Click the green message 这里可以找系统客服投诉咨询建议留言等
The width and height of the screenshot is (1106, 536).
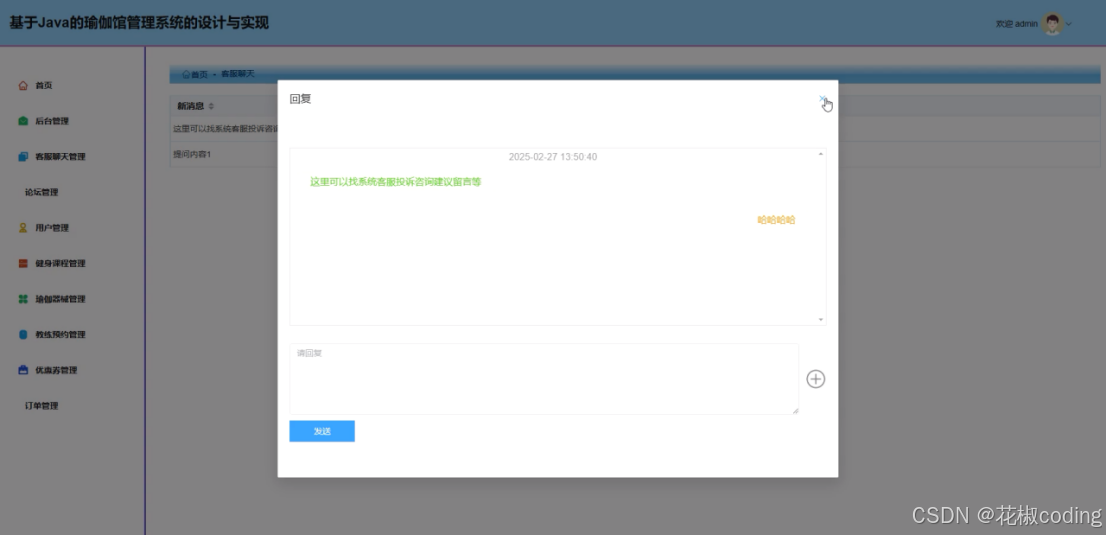(x=396, y=182)
